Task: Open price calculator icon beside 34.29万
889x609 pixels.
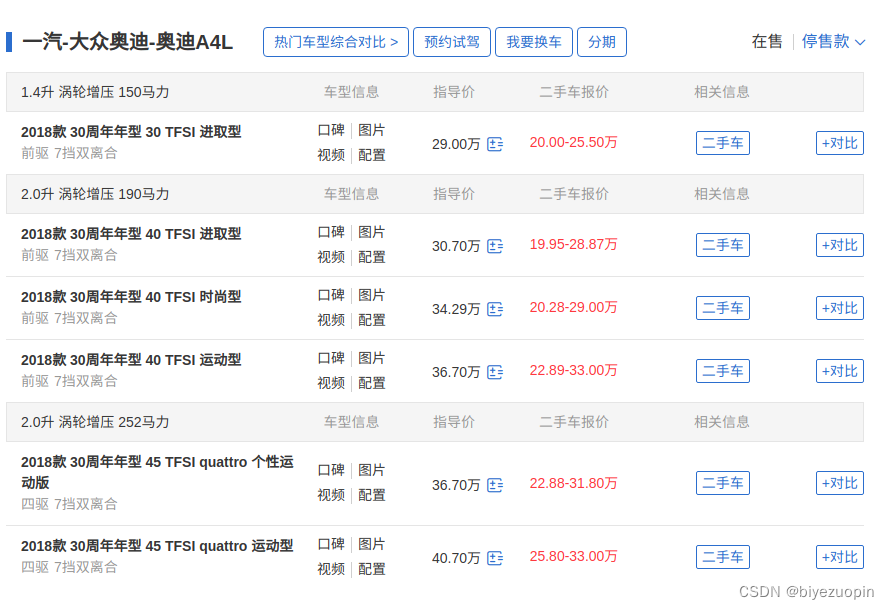Action: click(495, 309)
